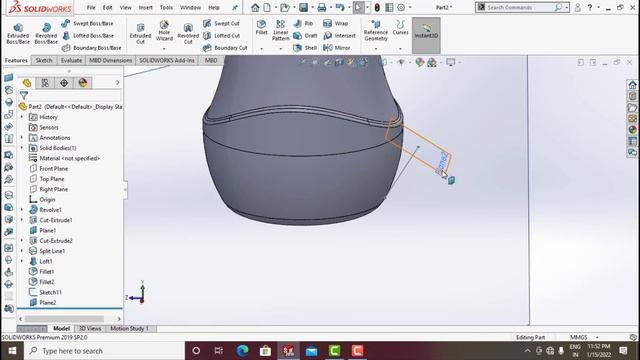This screenshot has width=640, height=360.
Task: Select the Revolved Cut tool
Action: 188,33
